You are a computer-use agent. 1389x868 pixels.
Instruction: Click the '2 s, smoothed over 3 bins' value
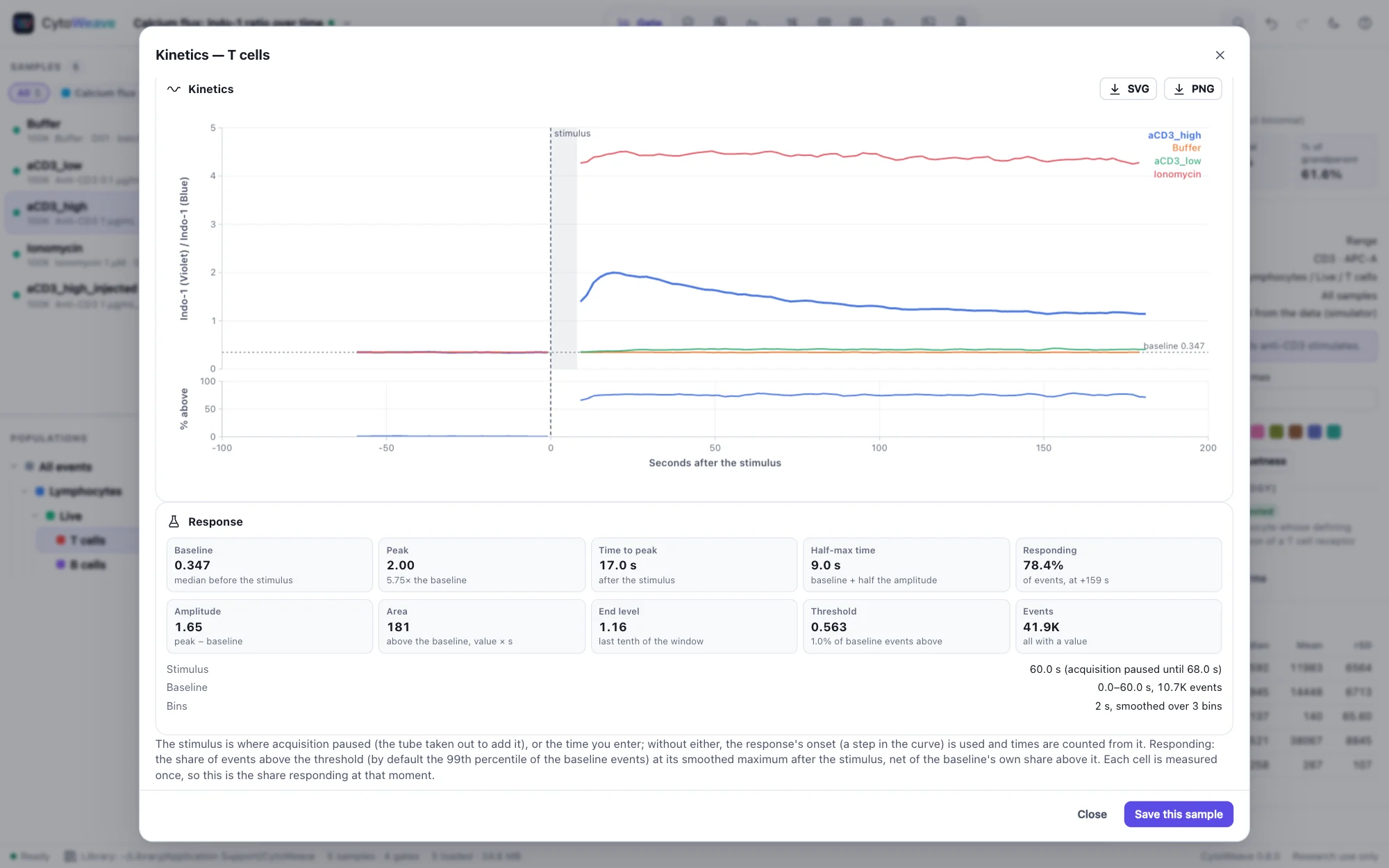[x=1158, y=706]
